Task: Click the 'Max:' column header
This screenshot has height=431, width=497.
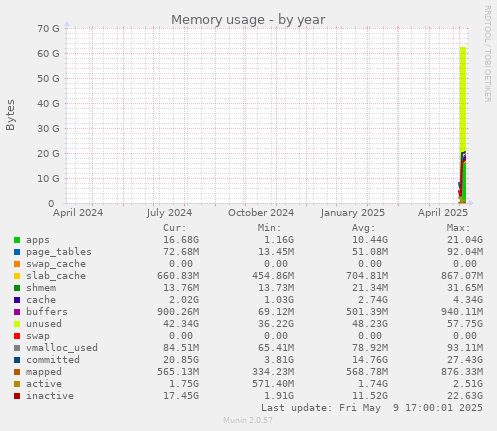Action: click(x=458, y=228)
